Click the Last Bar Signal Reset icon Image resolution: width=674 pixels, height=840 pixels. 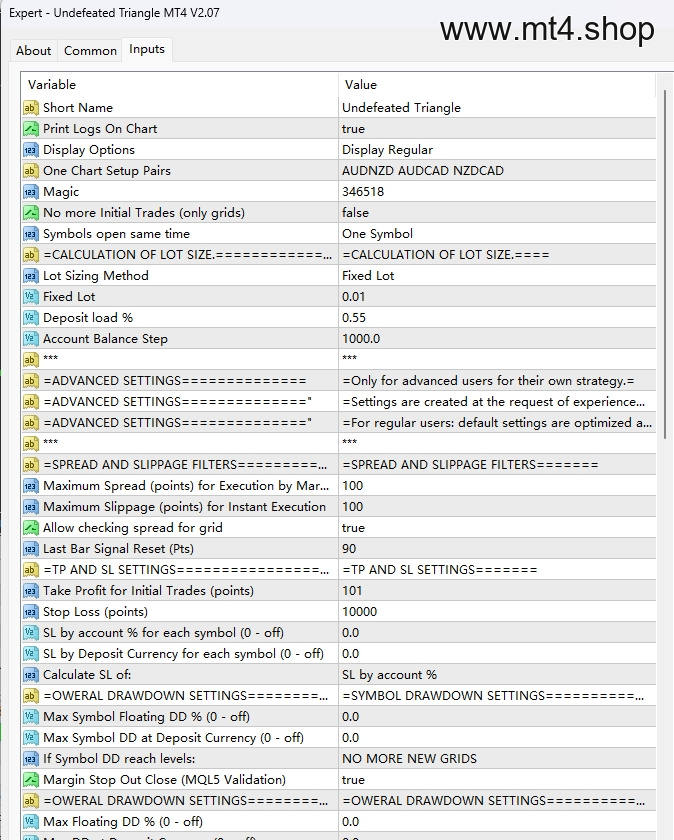coord(31,549)
